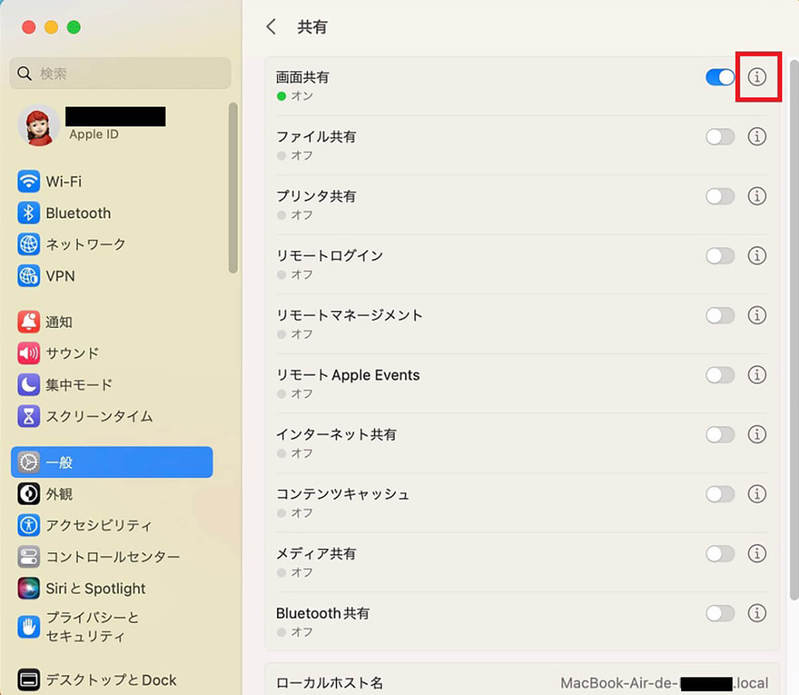The height and width of the screenshot is (695, 799).
Task: Open info for リモートログイン
Action: tap(757, 256)
